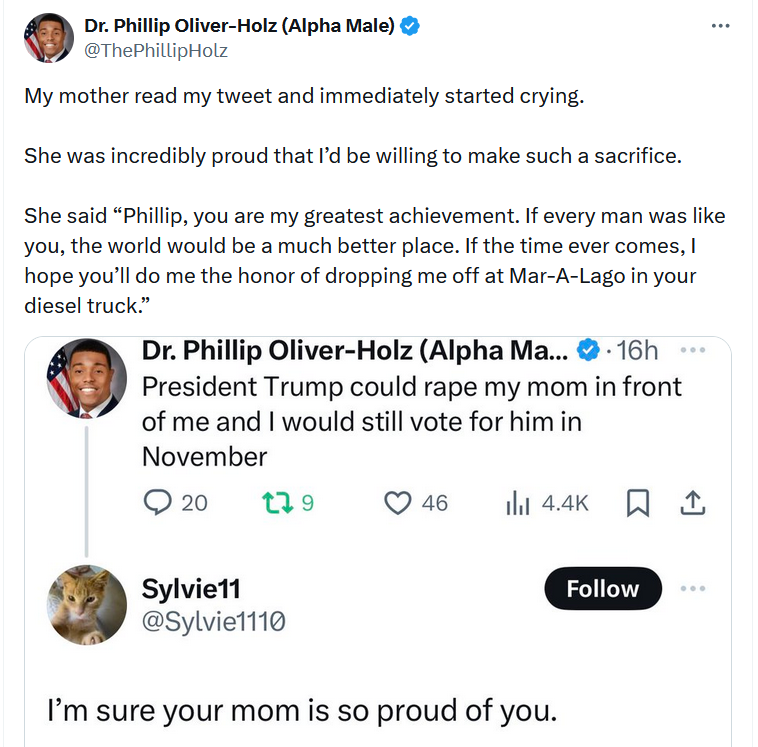Click the retweet icon showing 9
Image resolution: width=758 pixels, height=747 pixels.
(x=271, y=503)
